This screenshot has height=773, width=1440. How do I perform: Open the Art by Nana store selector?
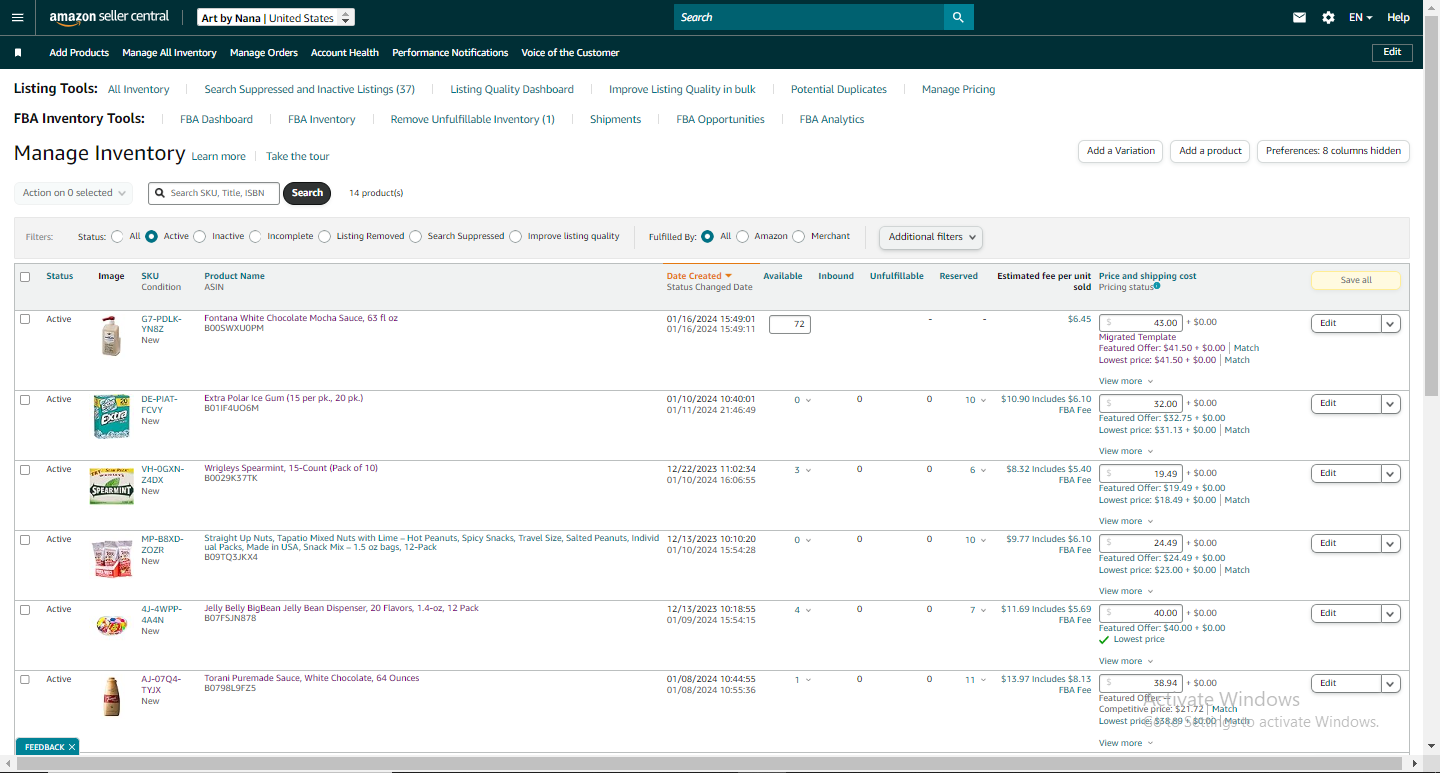tap(275, 18)
